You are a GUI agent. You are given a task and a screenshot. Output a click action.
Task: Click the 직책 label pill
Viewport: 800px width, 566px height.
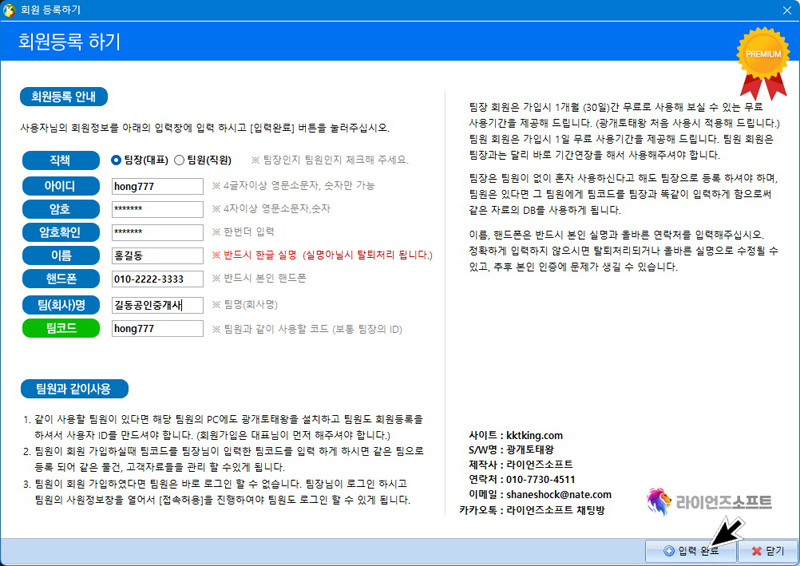[x=61, y=160]
